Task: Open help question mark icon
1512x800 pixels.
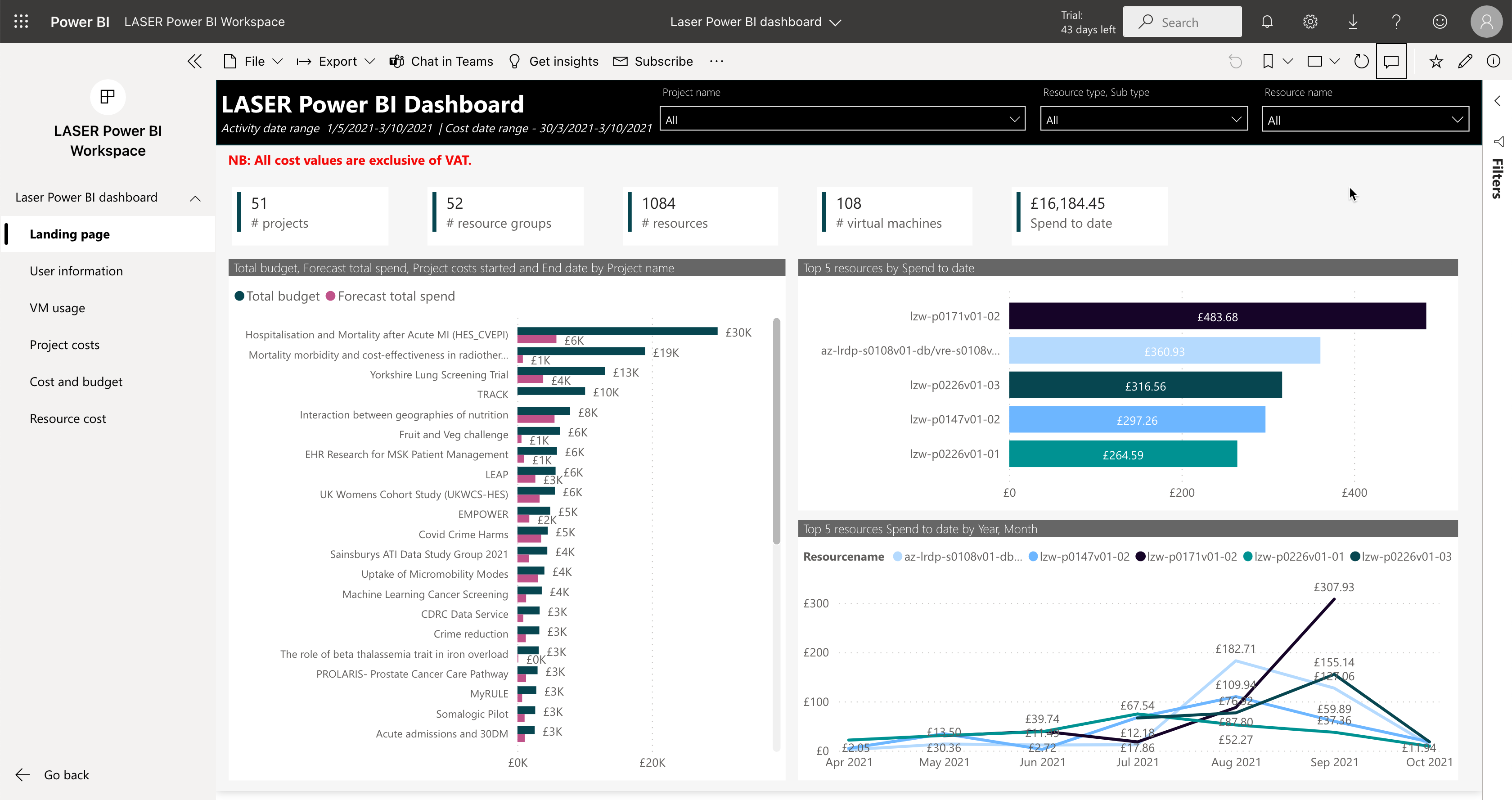Action: point(1396,22)
